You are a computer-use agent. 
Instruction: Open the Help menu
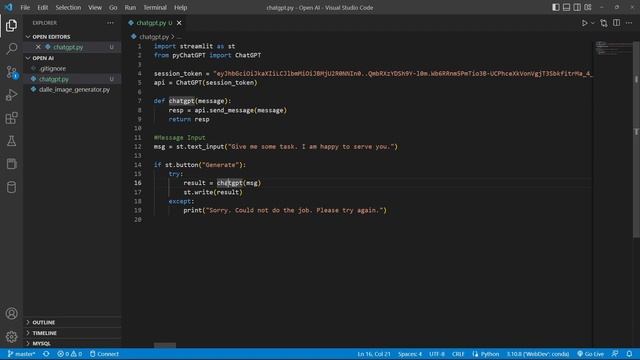click(180, 7)
